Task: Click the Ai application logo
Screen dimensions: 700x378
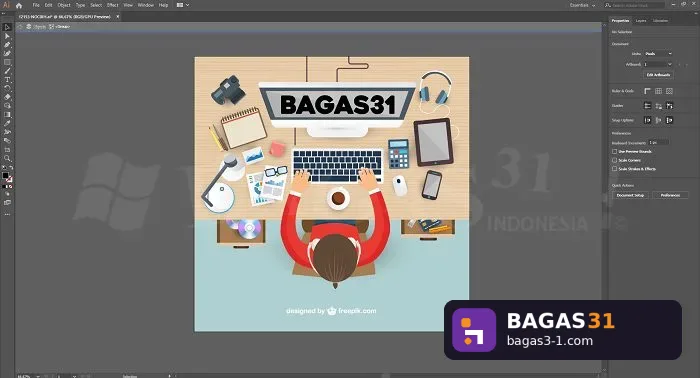Action: 6,5
